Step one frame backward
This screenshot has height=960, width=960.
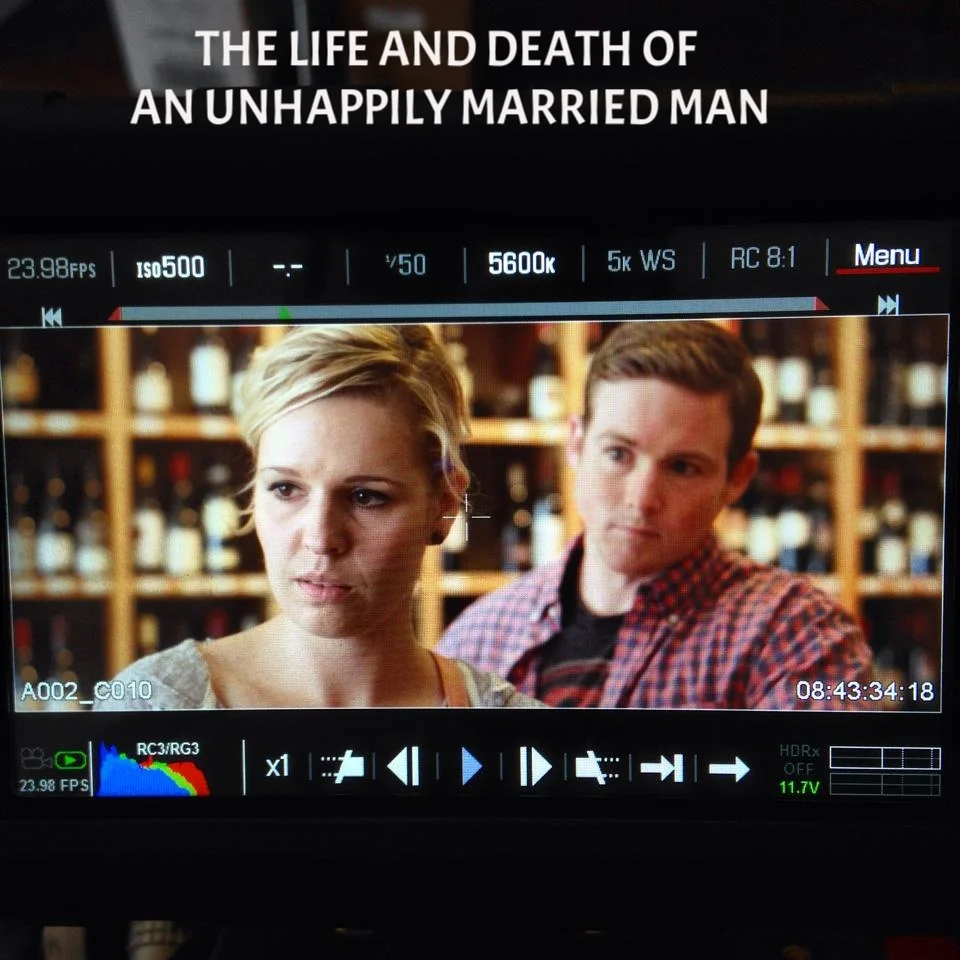tap(404, 766)
